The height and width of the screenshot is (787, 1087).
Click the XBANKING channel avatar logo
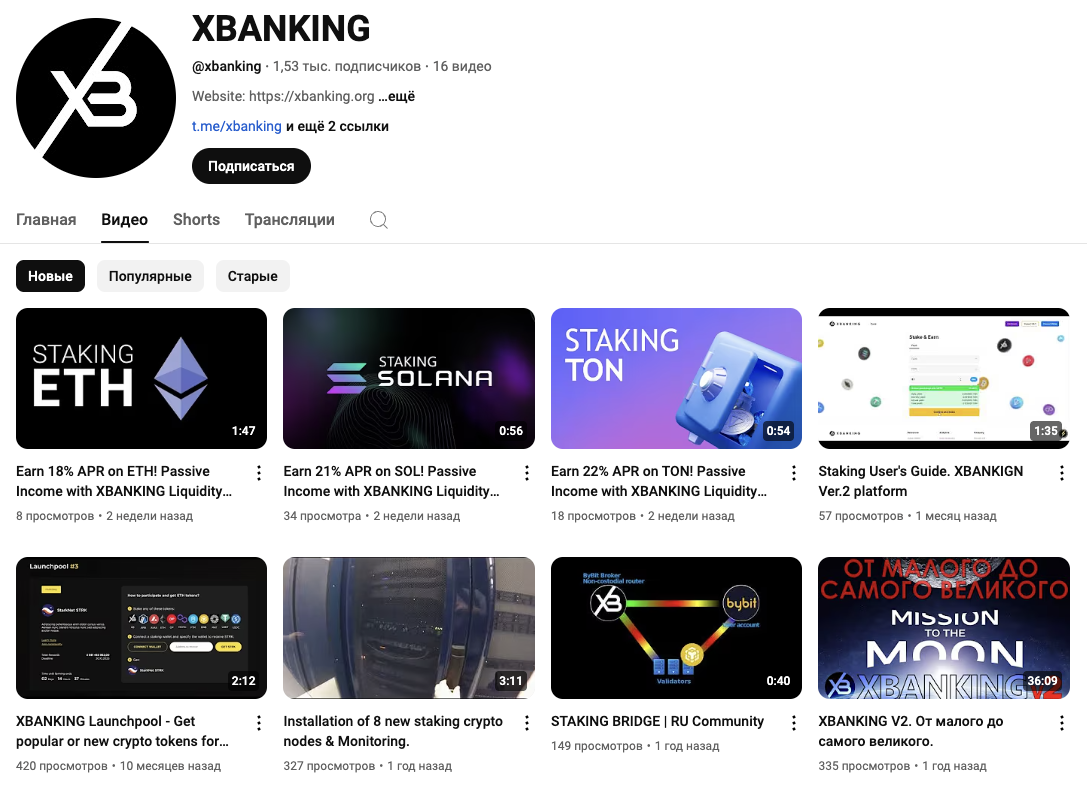[x=96, y=98]
